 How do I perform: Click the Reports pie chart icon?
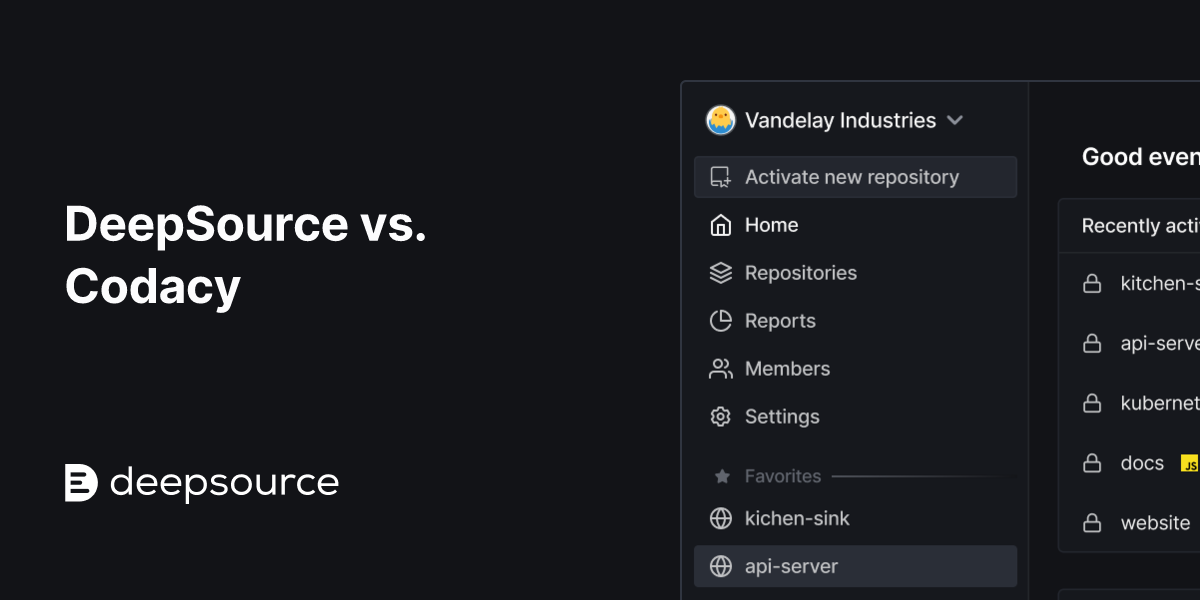click(x=719, y=320)
